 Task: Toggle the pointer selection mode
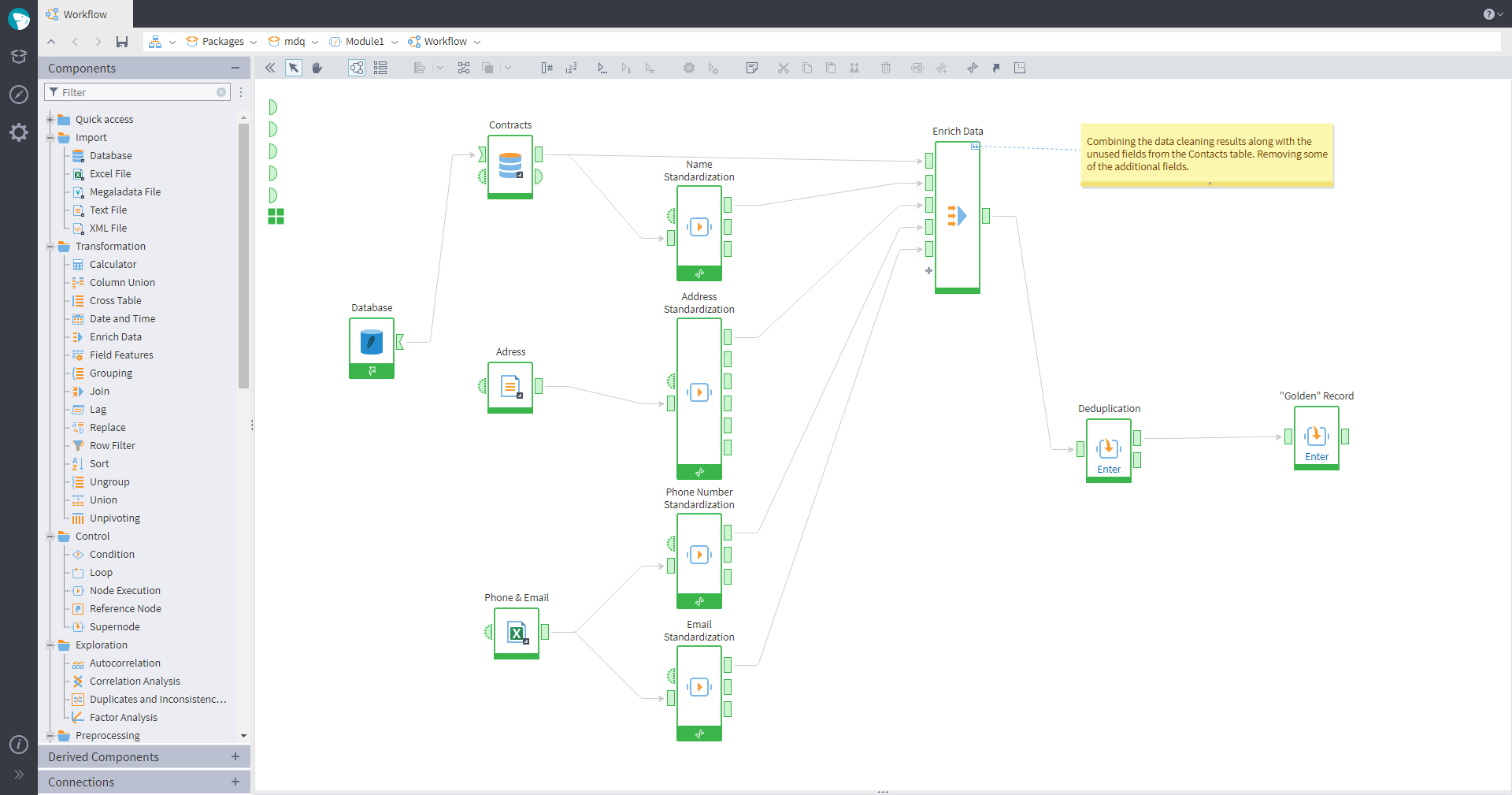point(294,69)
